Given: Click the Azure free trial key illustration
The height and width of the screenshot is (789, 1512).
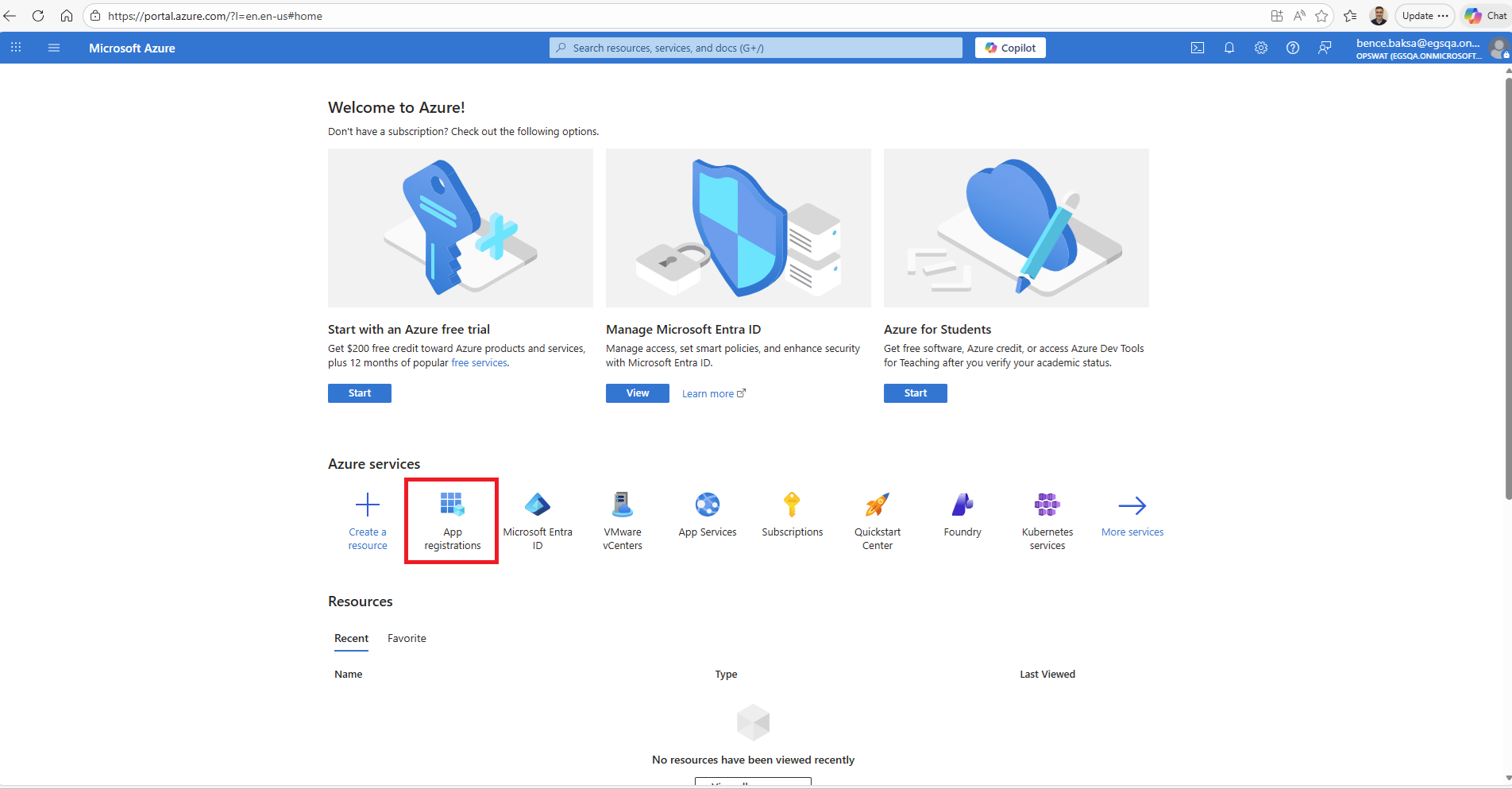Looking at the screenshot, I should tap(461, 228).
